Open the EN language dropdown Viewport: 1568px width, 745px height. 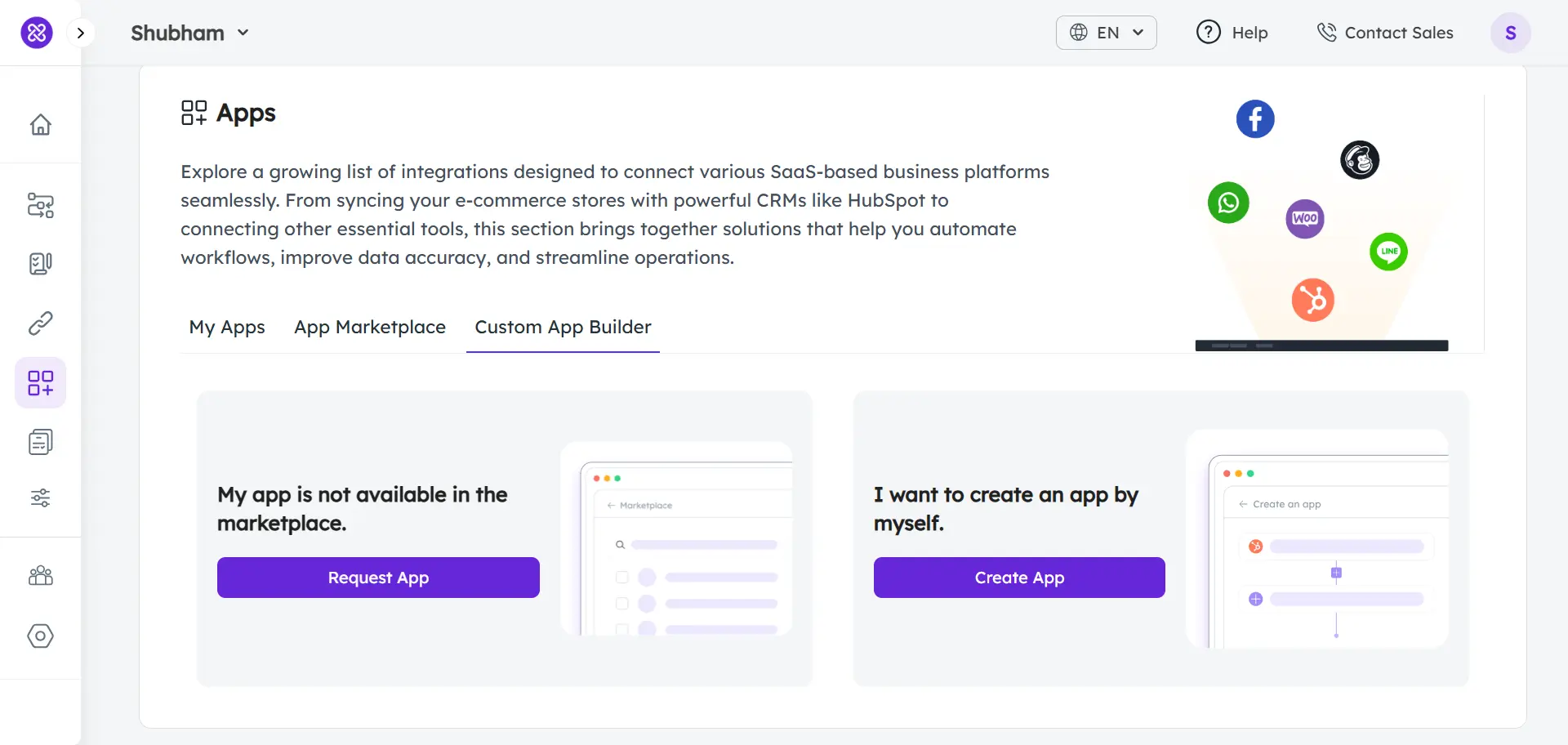pos(1105,33)
